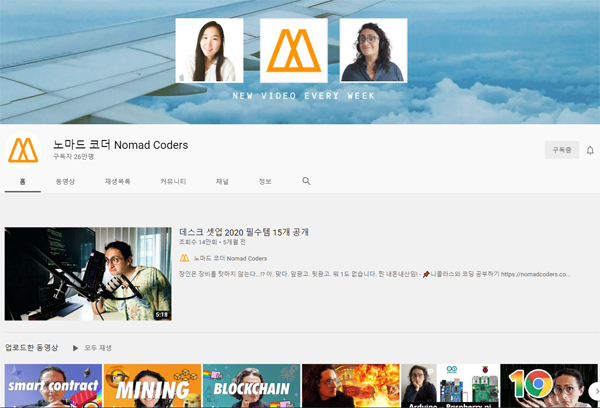Click the 5:18 duration badge on the featured video
The image size is (600, 408).
[x=162, y=315]
